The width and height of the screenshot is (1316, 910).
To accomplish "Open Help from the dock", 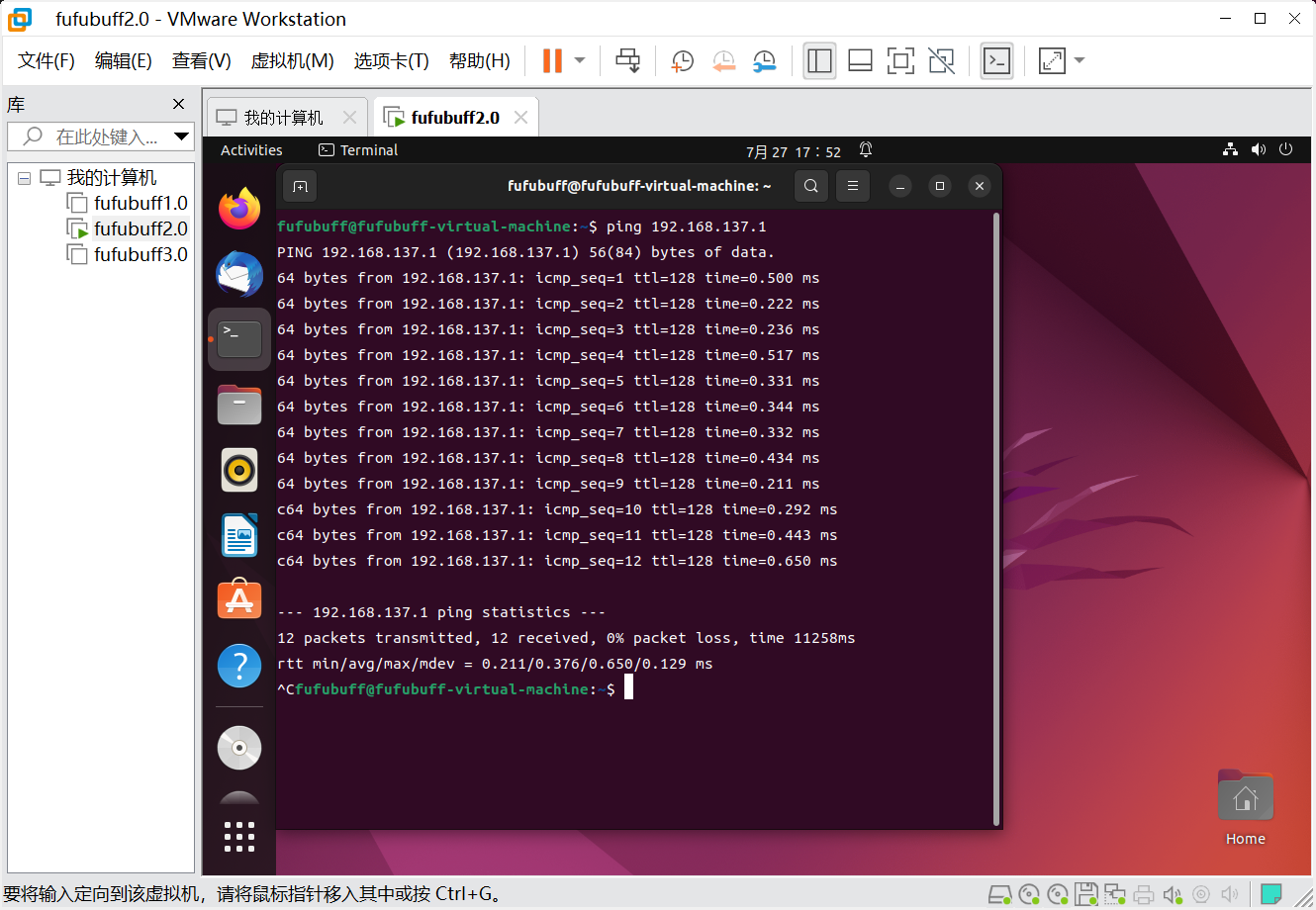I will 239,666.
